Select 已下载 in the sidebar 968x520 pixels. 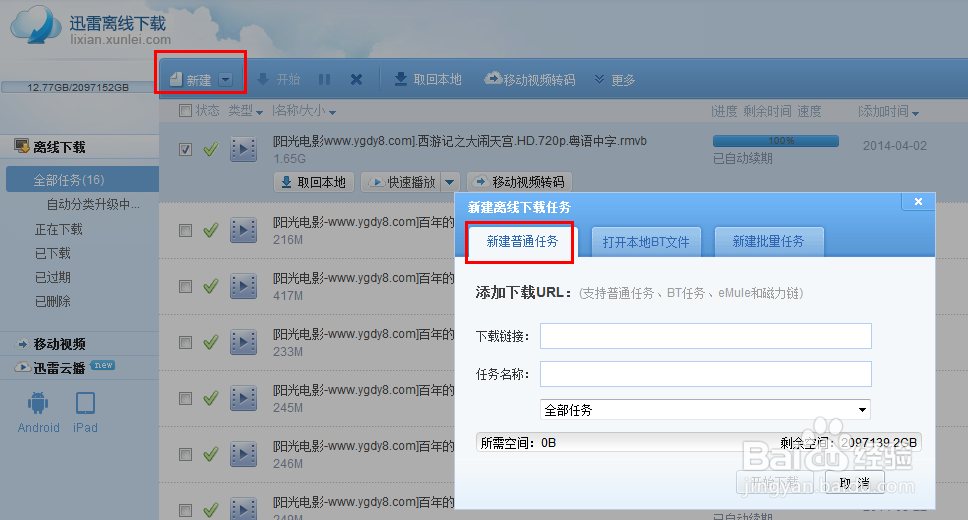tap(52, 253)
